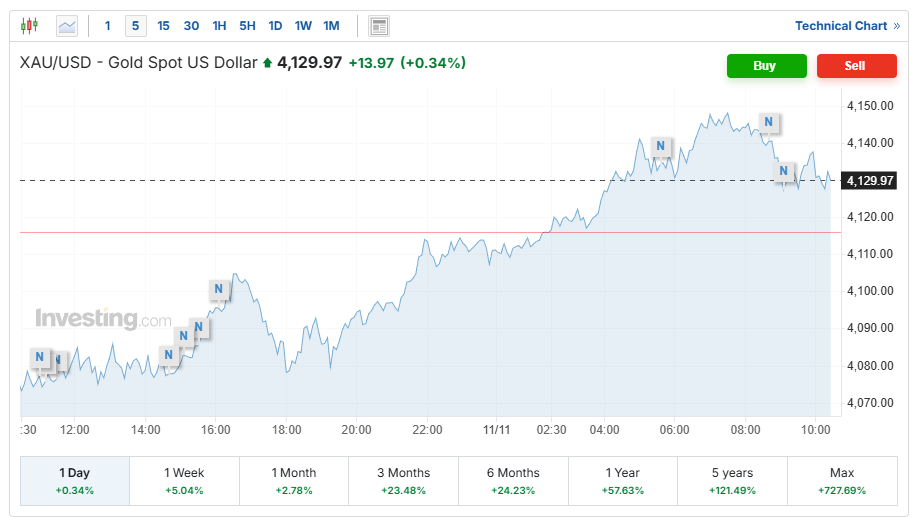Click the green up arrow beside price
The width and height of the screenshot is (916, 517).
267,64
